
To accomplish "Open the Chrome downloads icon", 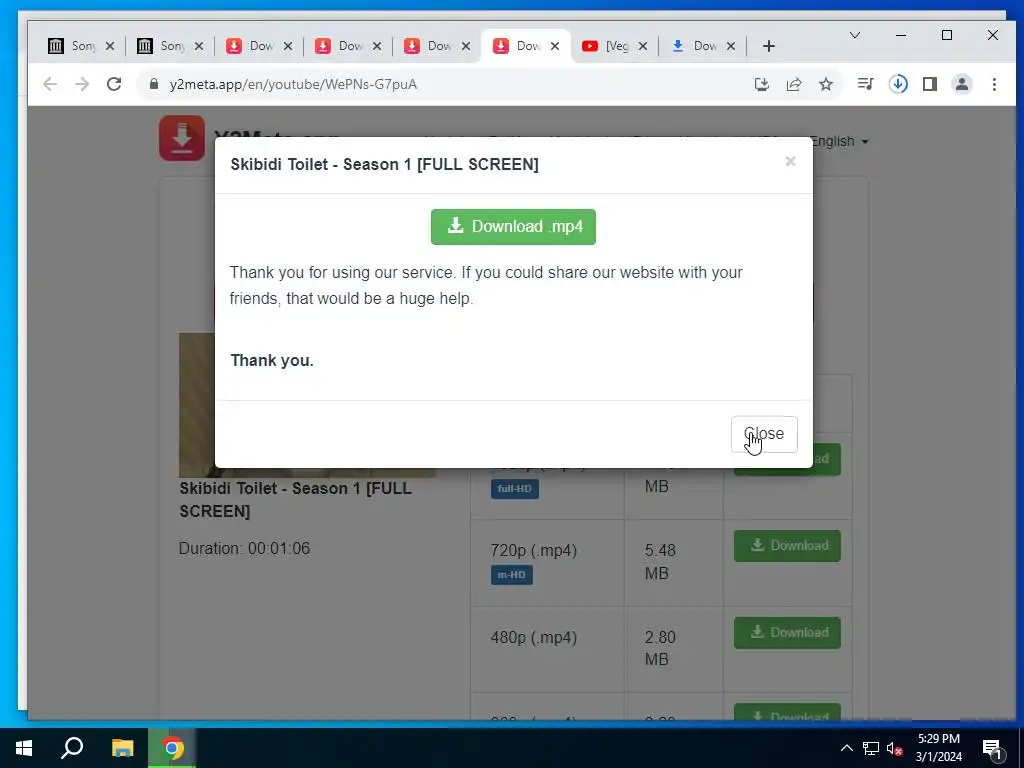I will coord(898,84).
